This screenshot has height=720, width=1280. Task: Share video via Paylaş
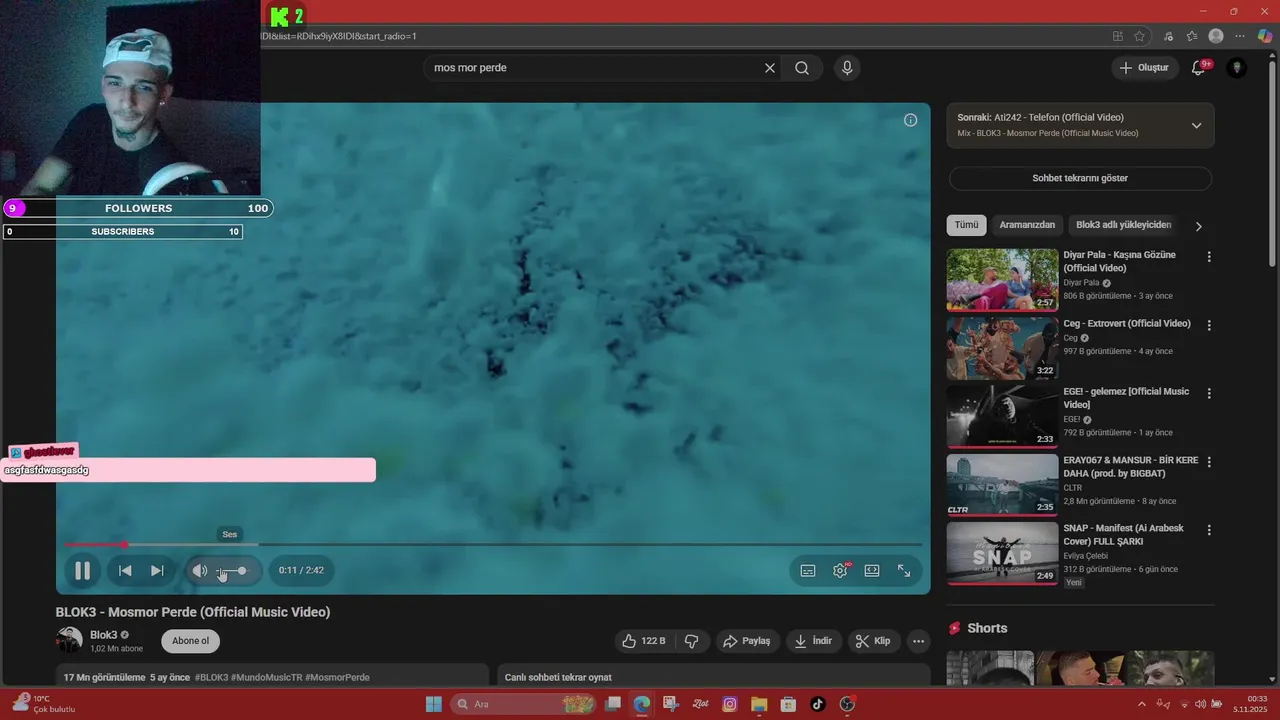point(747,641)
